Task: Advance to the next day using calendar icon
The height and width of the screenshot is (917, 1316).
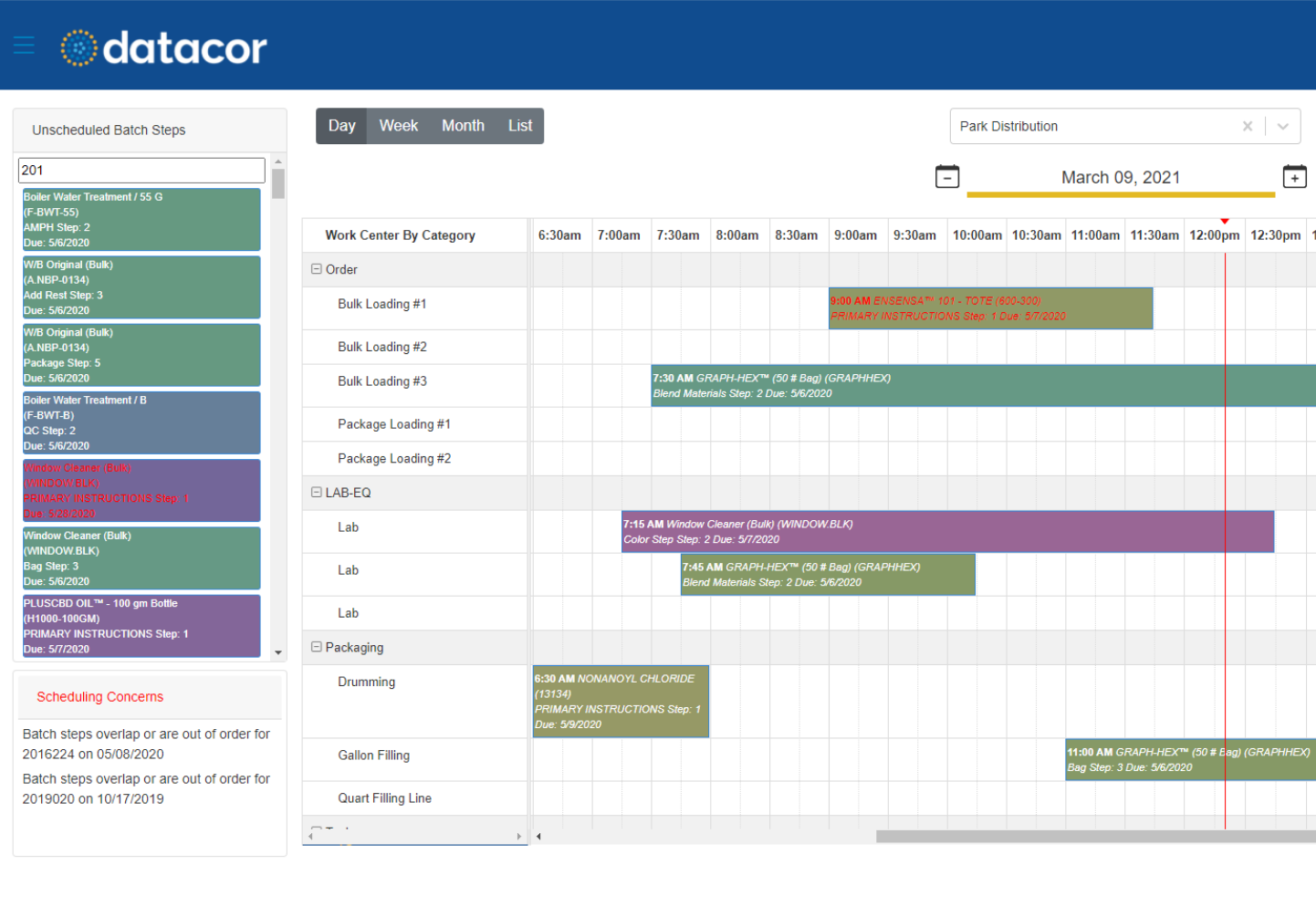Action: click(x=1295, y=177)
